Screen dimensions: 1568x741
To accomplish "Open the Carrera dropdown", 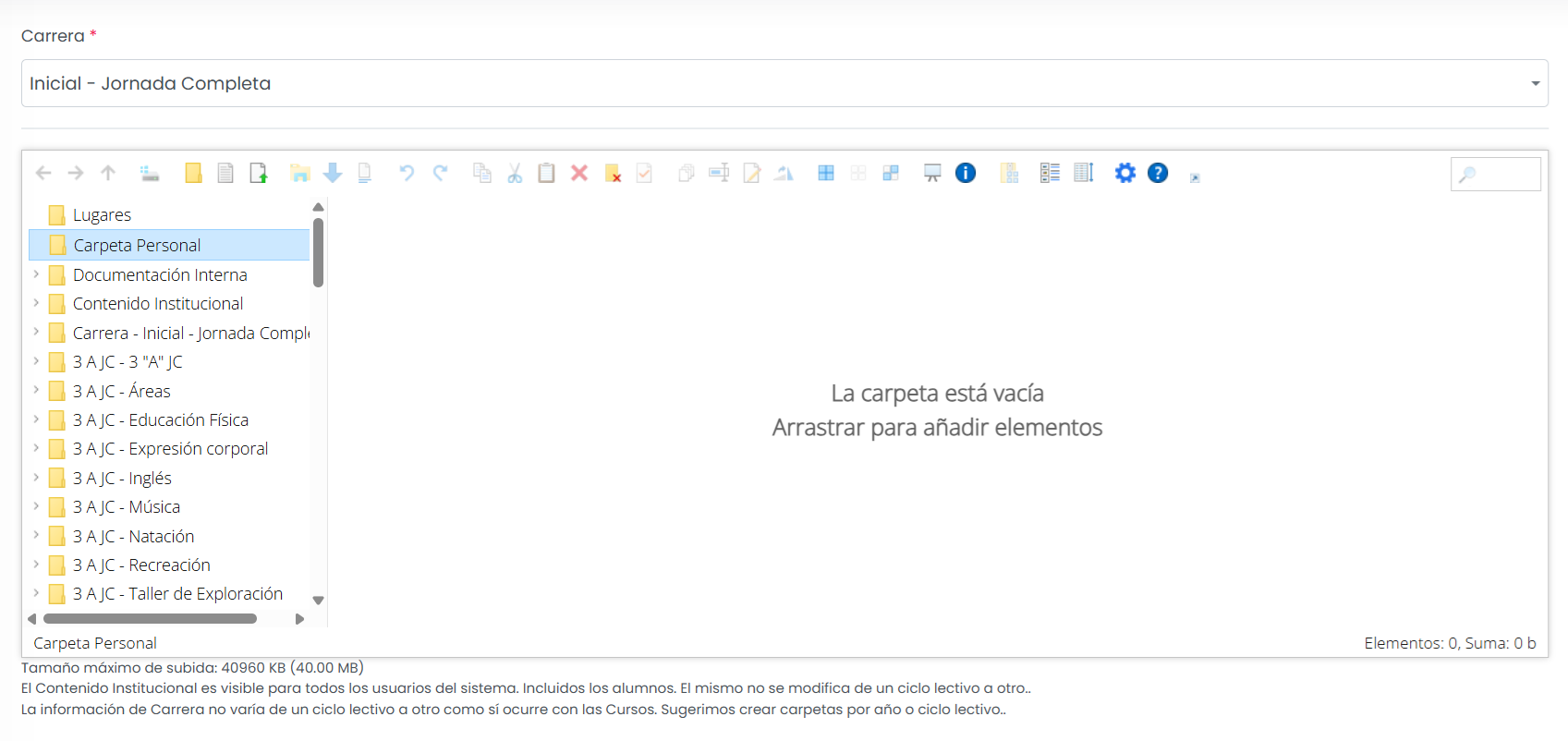I will click(x=784, y=83).
